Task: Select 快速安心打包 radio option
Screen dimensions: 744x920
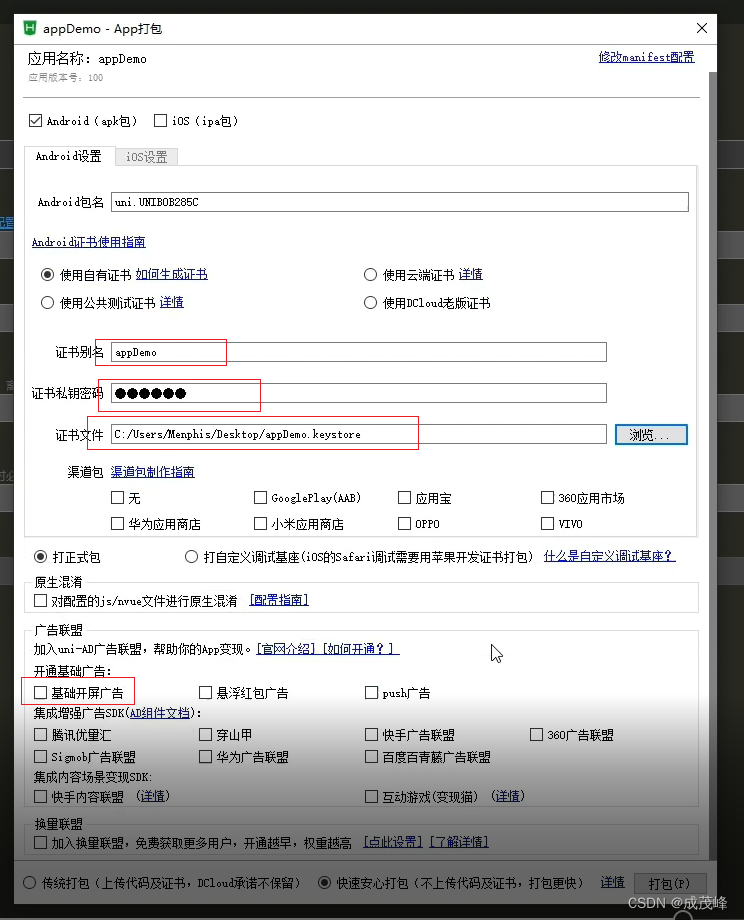Action: [324, 883]
